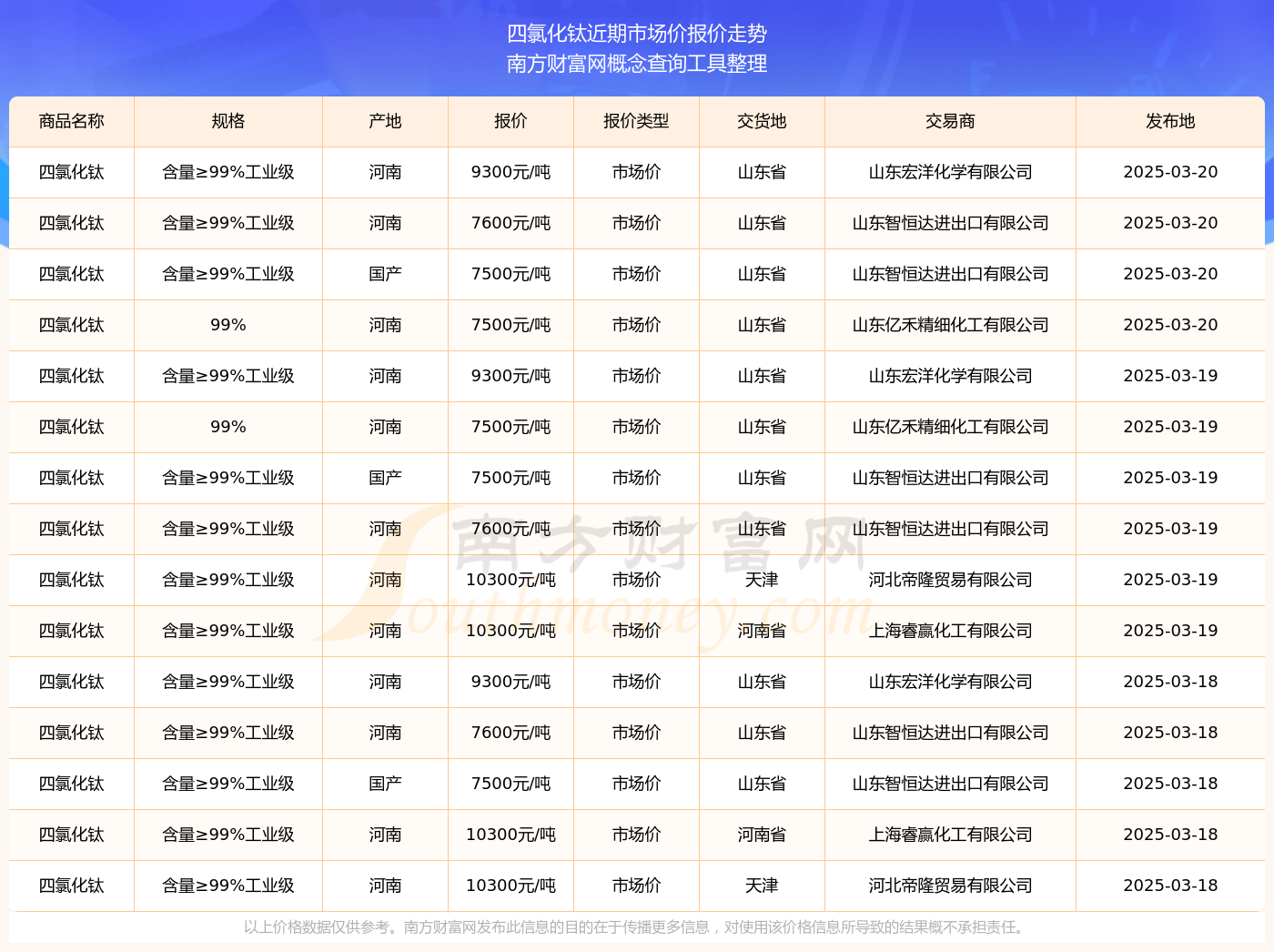The height and width of the screenshot is (952, 1274).
Task: Click the 2025-03-20 date in 山东亿禾精细化工 row
Action: click(x=1170, y=325)
